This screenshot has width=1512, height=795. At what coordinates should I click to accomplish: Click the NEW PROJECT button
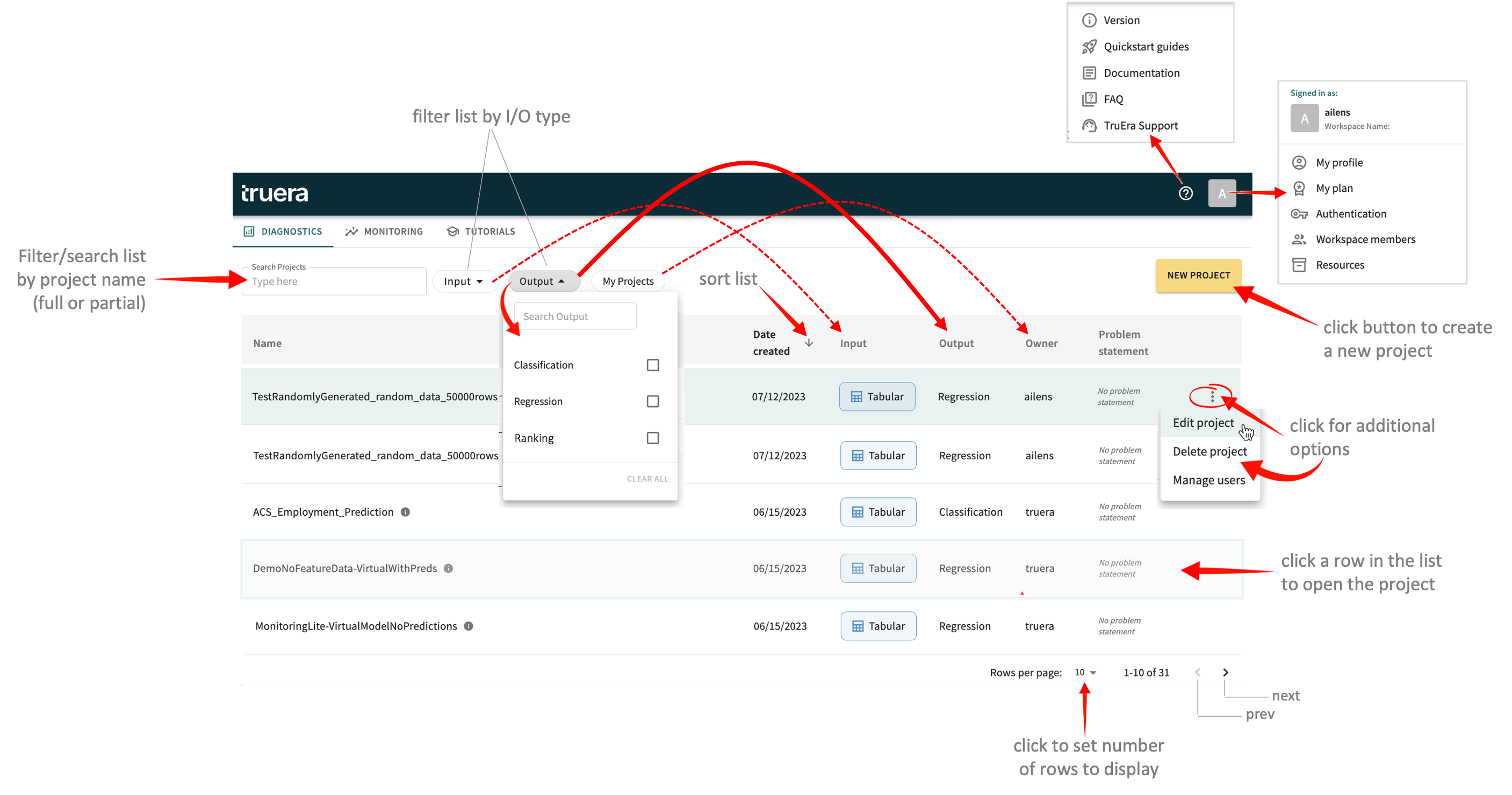tap(1199, 275)
